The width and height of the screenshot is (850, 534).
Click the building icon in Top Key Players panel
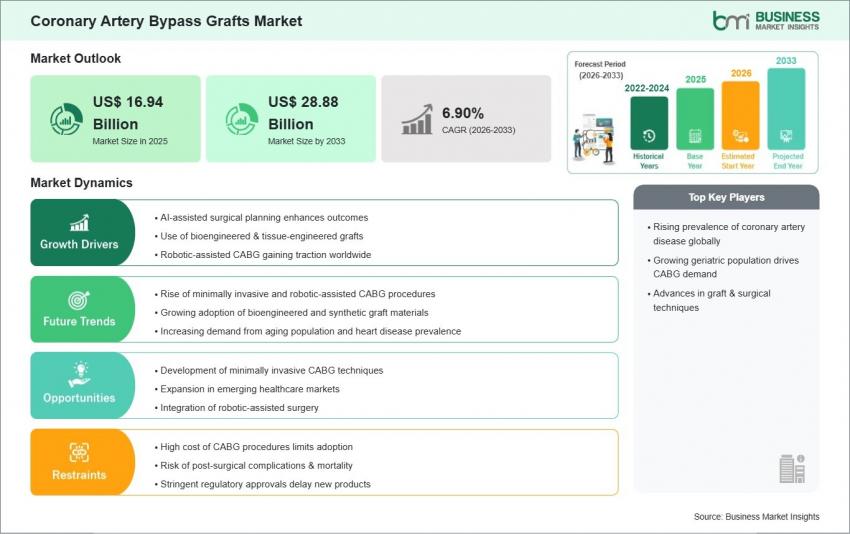(792, 468)
